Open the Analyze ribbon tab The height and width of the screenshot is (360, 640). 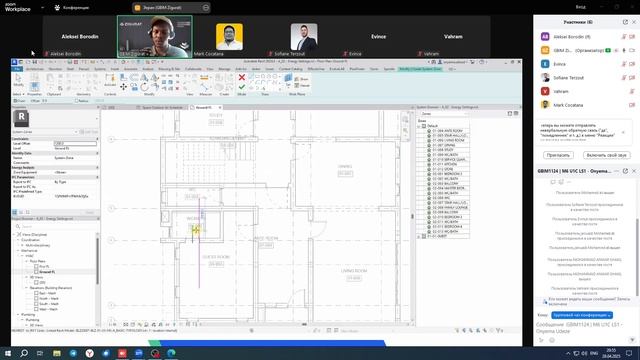click(148, 69)
